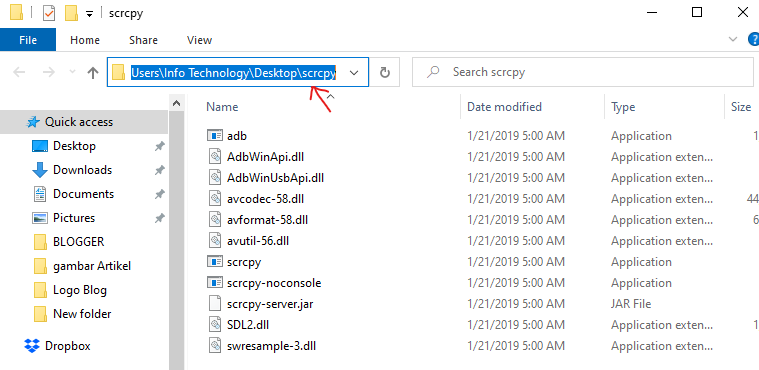The height and width of the screenshot is (370, 759).
Task: Select the scrcpy-noconsole application icon
Action: [214, 283]
